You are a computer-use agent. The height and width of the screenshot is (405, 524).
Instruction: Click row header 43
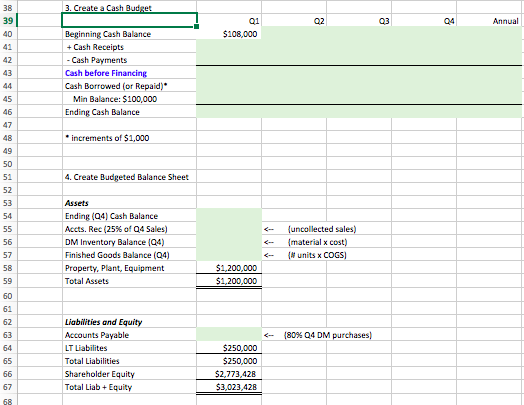coord(8,73)
